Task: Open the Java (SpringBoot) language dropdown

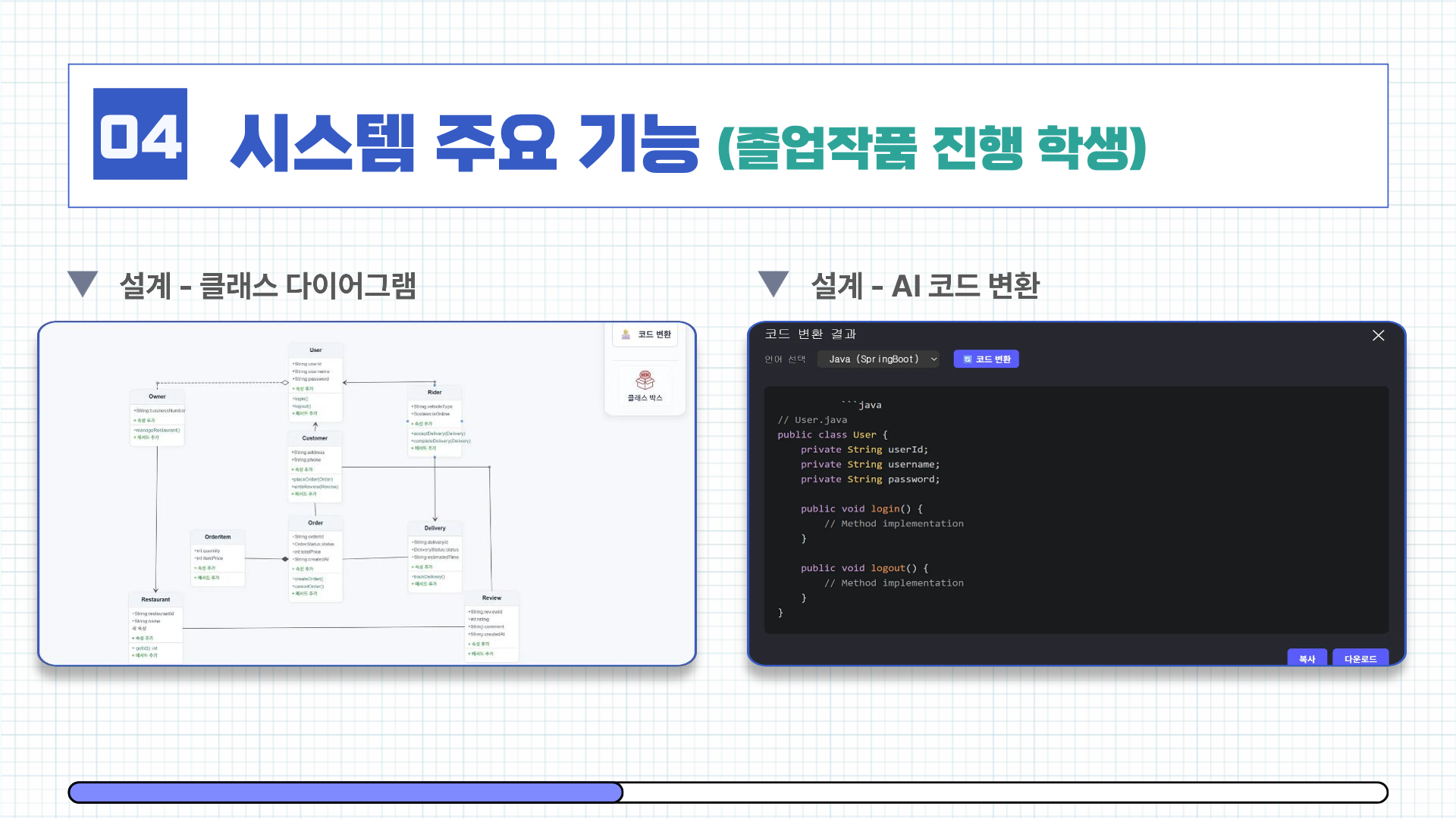Action: coord(878,359)
